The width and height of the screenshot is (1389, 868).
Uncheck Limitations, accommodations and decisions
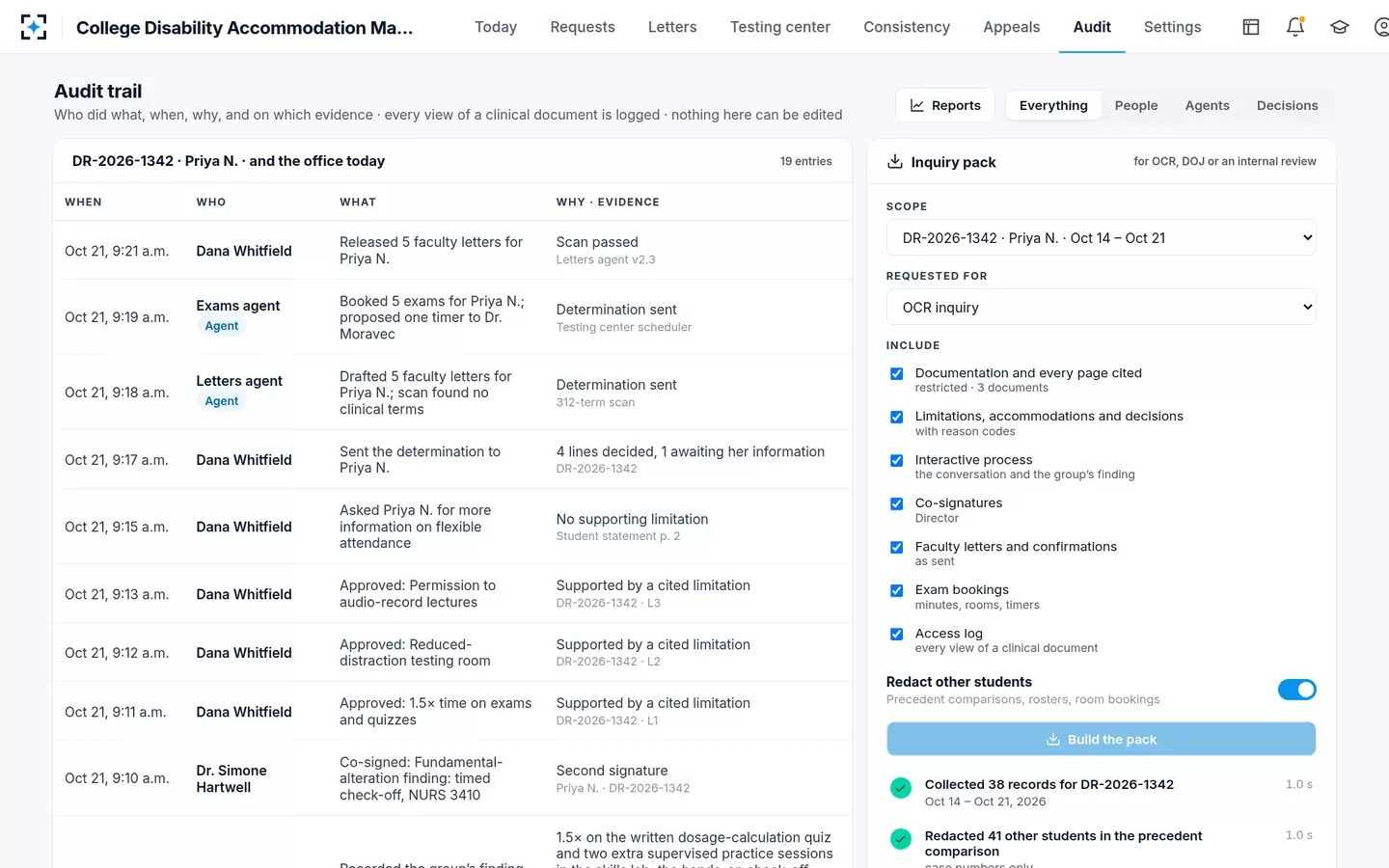point(897,418)
